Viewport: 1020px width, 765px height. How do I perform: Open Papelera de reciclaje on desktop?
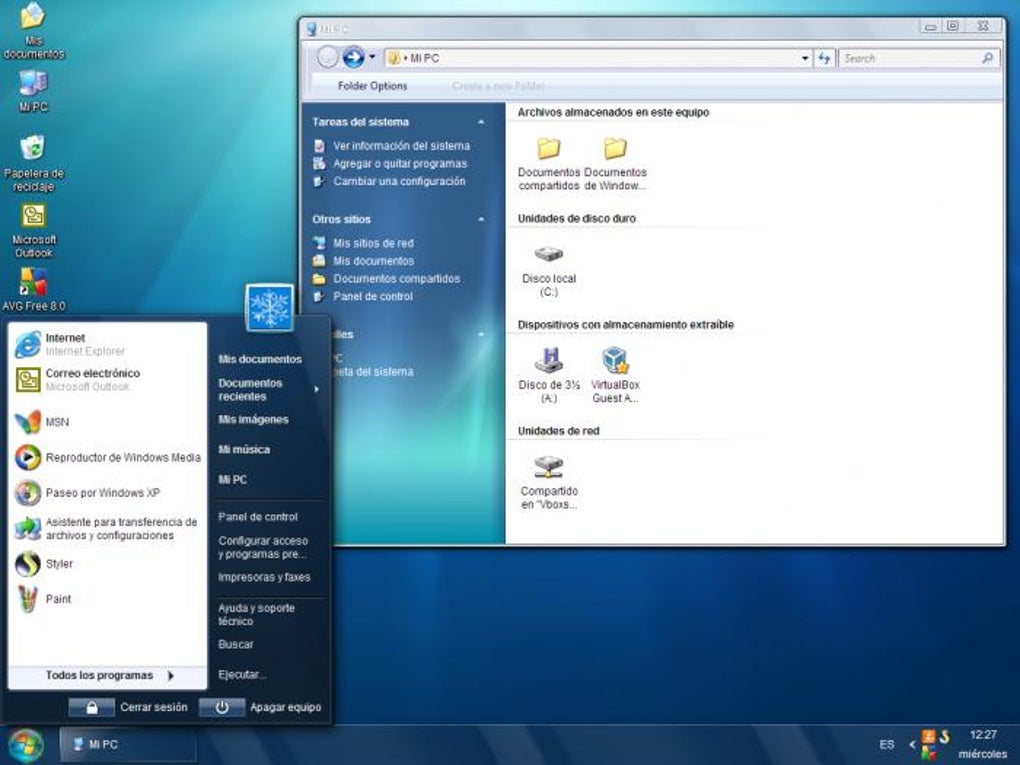33,163
